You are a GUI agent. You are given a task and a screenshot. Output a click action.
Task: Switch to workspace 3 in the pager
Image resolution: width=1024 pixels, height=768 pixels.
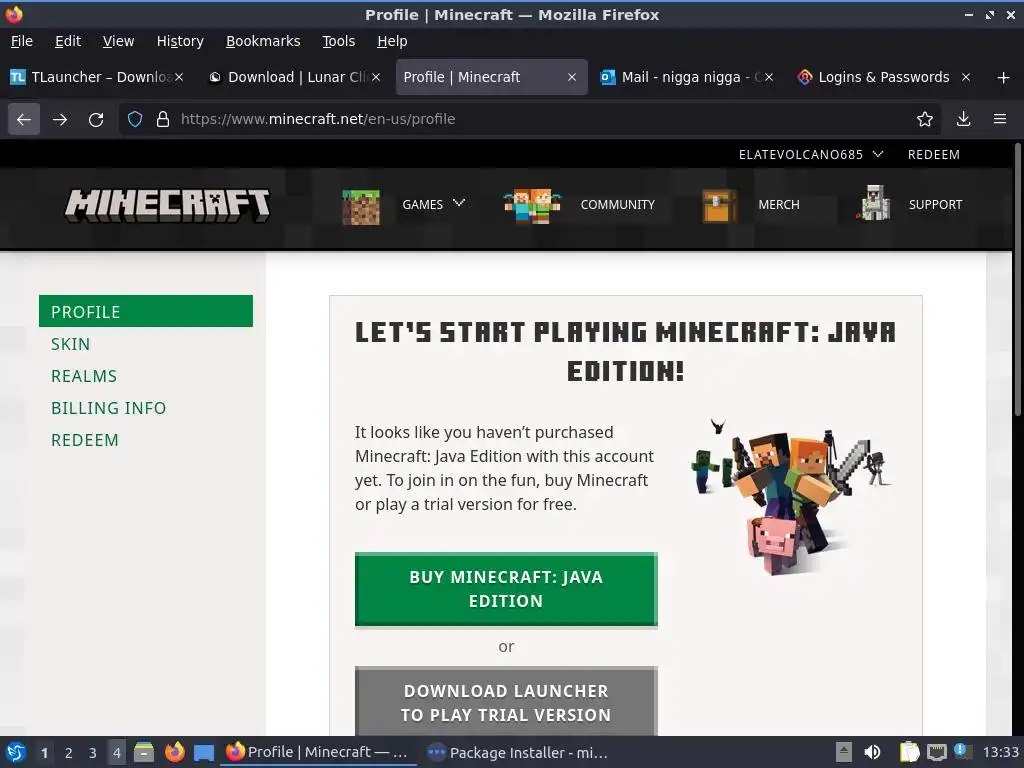pos(93,753)
